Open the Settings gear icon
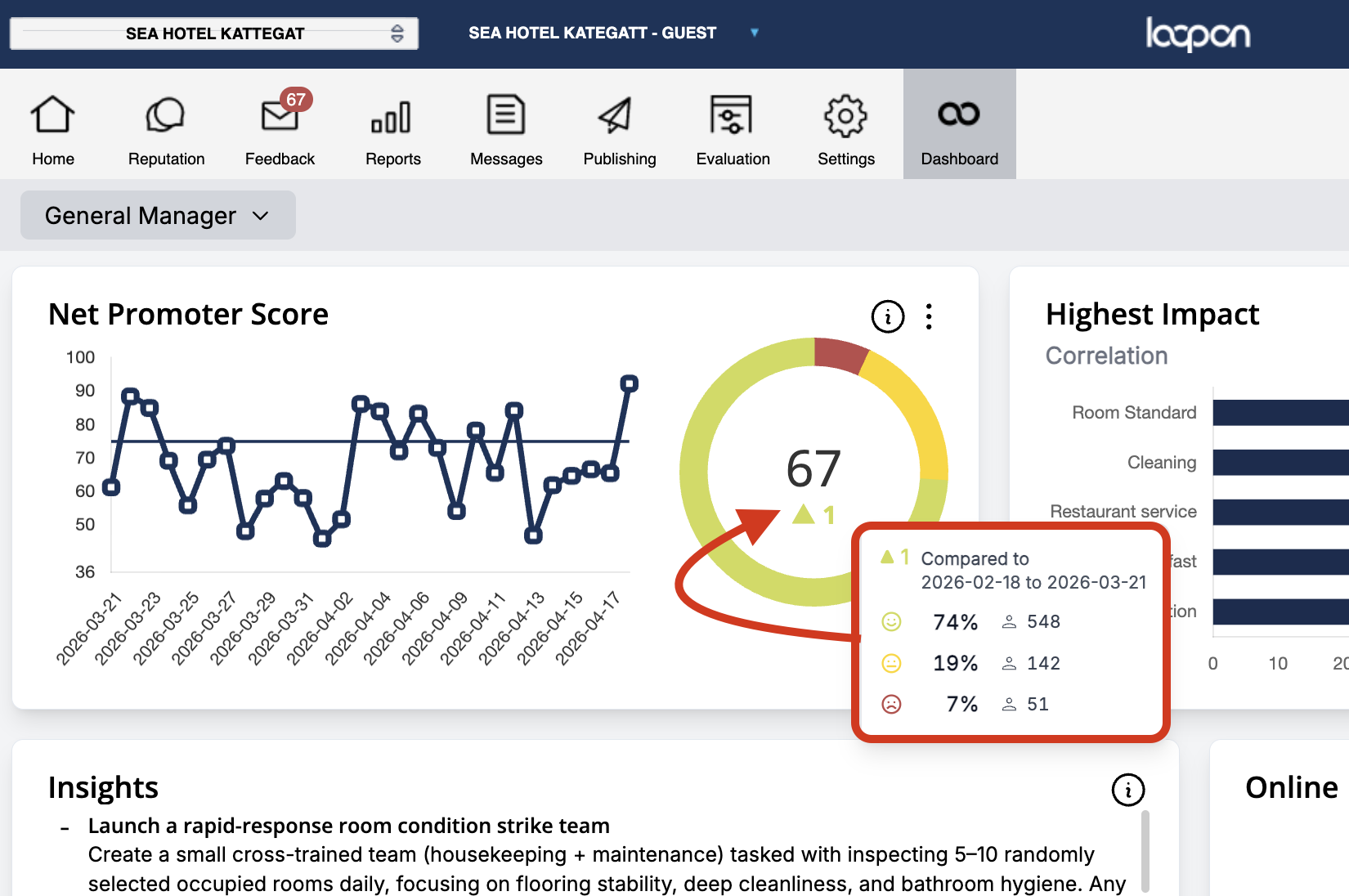Image resolution: width=1349 pixels, height=896 pixels. (x=845, y=116)
